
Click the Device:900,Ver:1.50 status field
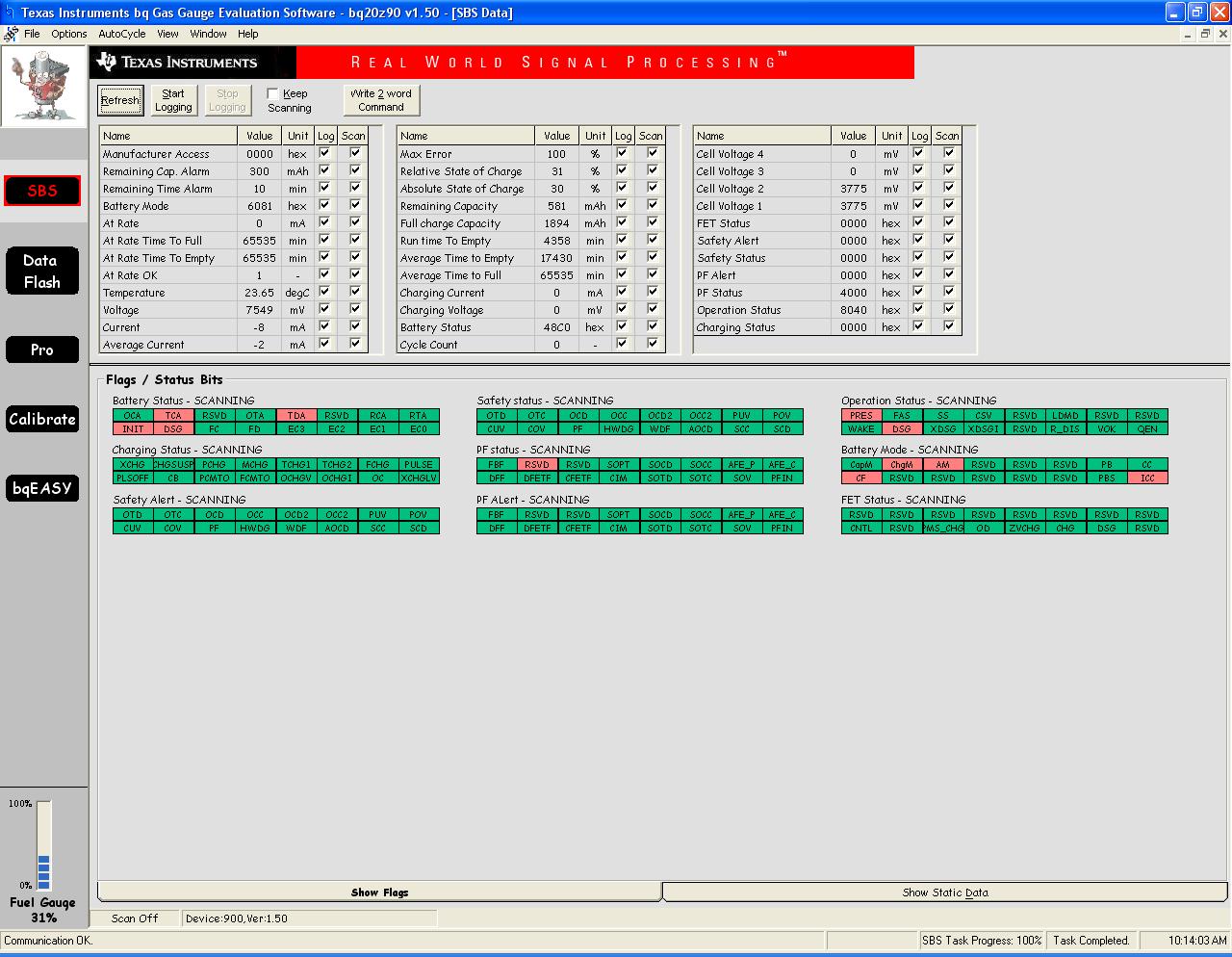point(309,918)
